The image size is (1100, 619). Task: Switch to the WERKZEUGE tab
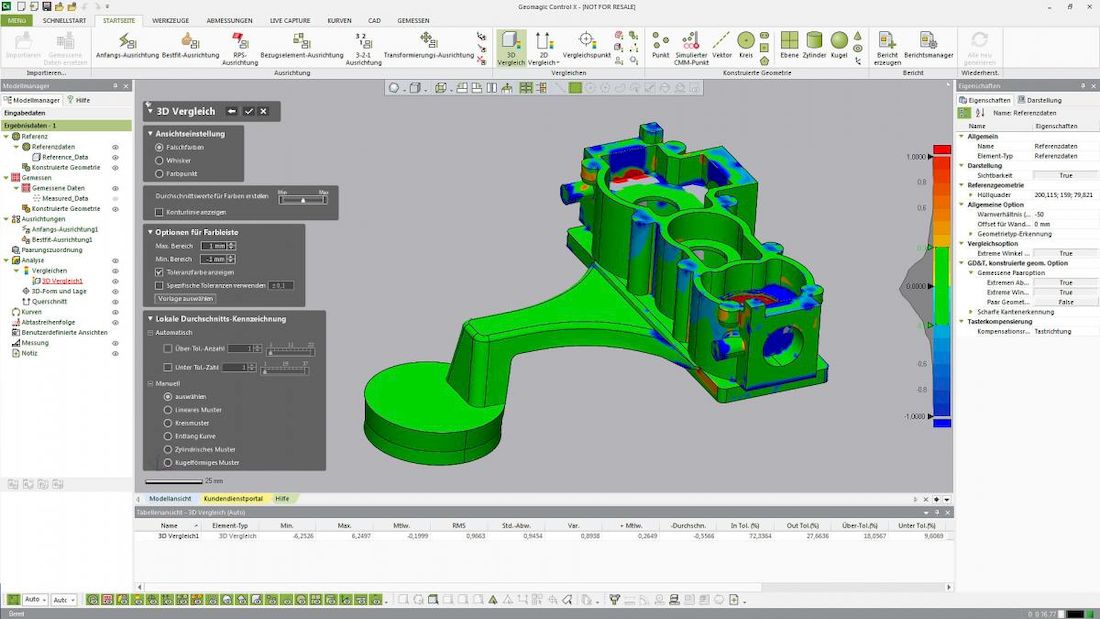coord(170,20)
